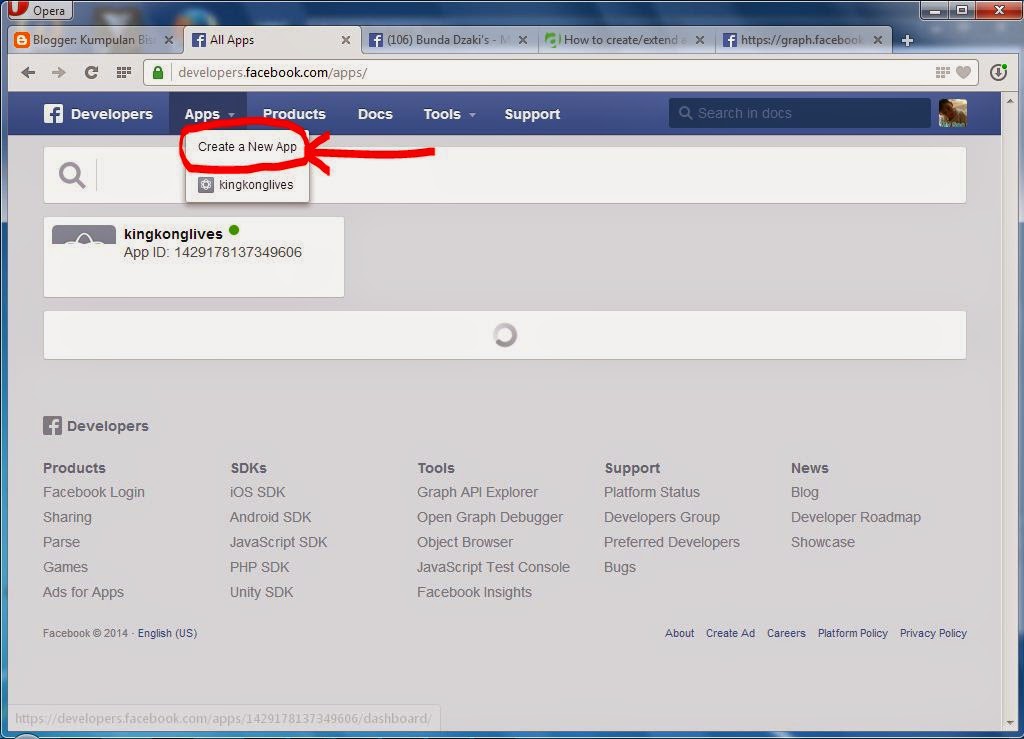The image size is (1024, 739).
Task: Open the Facebook Insights link
Action: tap(474, 592)
